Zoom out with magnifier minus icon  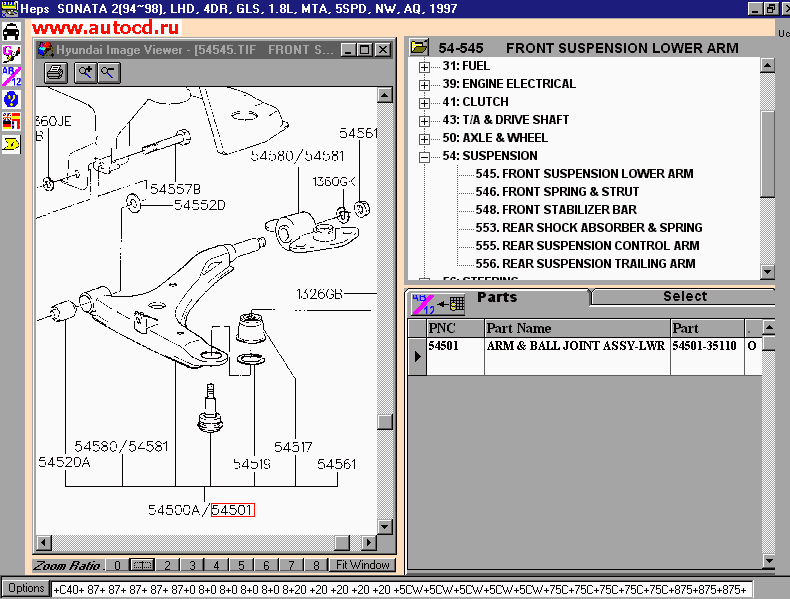tap(108, 73)
